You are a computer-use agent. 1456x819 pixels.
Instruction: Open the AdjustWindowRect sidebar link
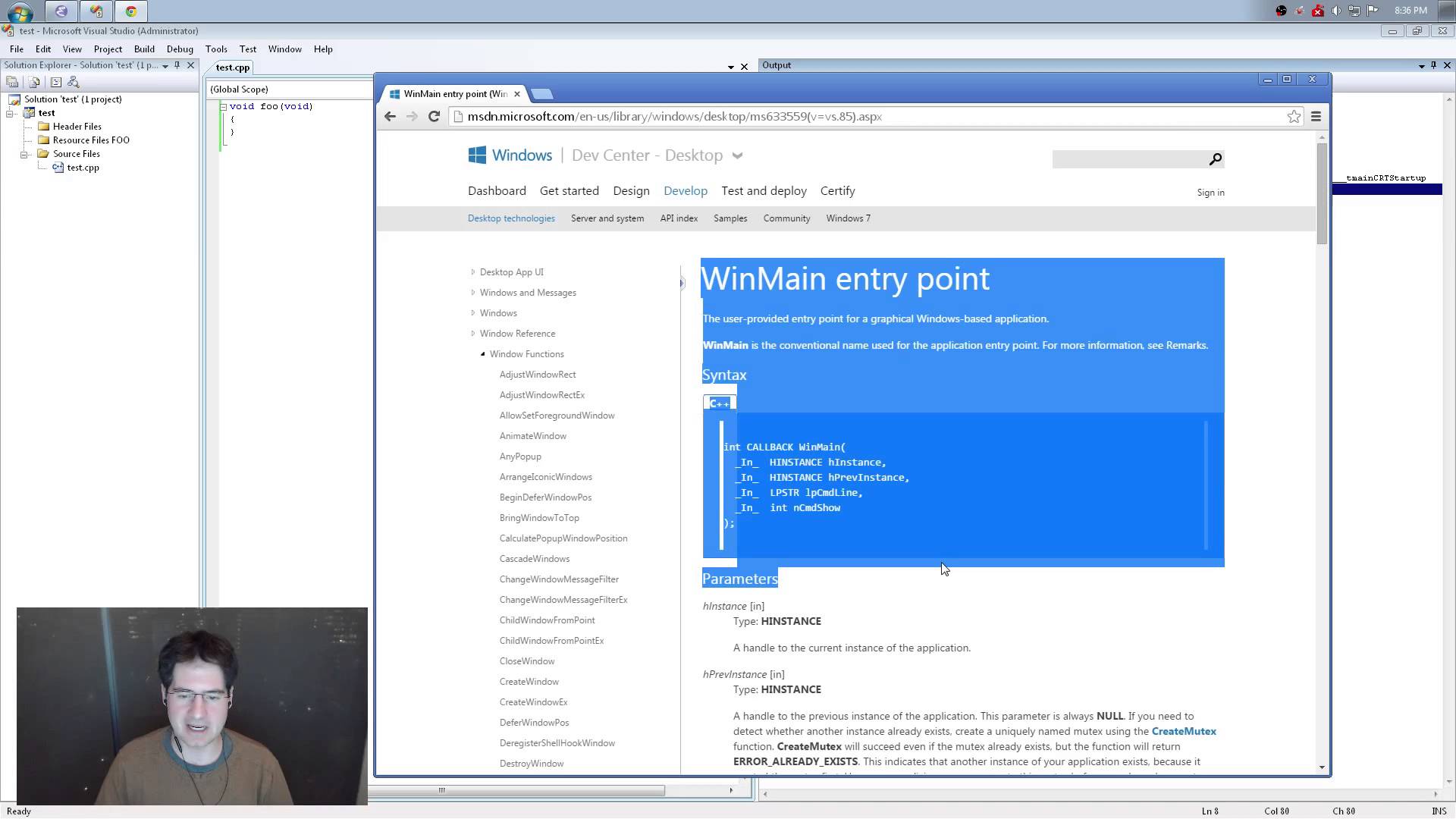coord(538,375)
